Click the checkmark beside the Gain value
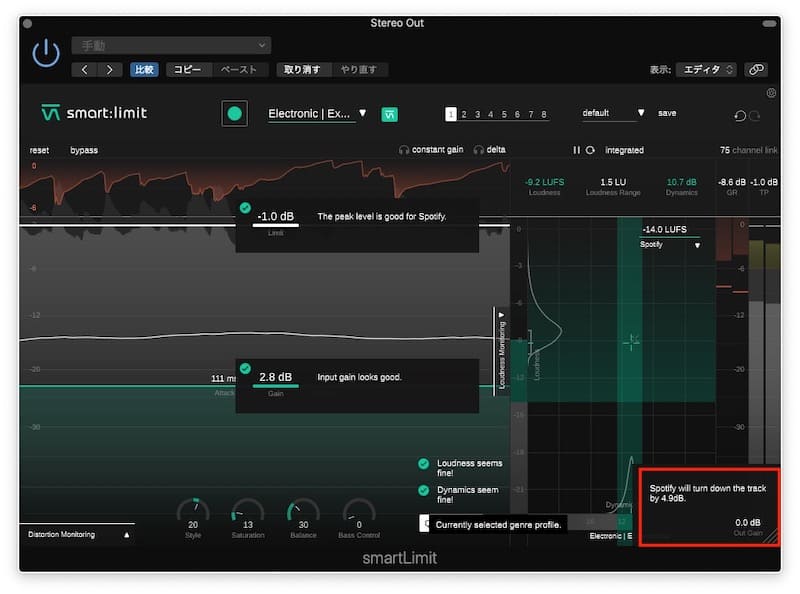This screenshot has width=800, height=594. click(x=245, y=368)
